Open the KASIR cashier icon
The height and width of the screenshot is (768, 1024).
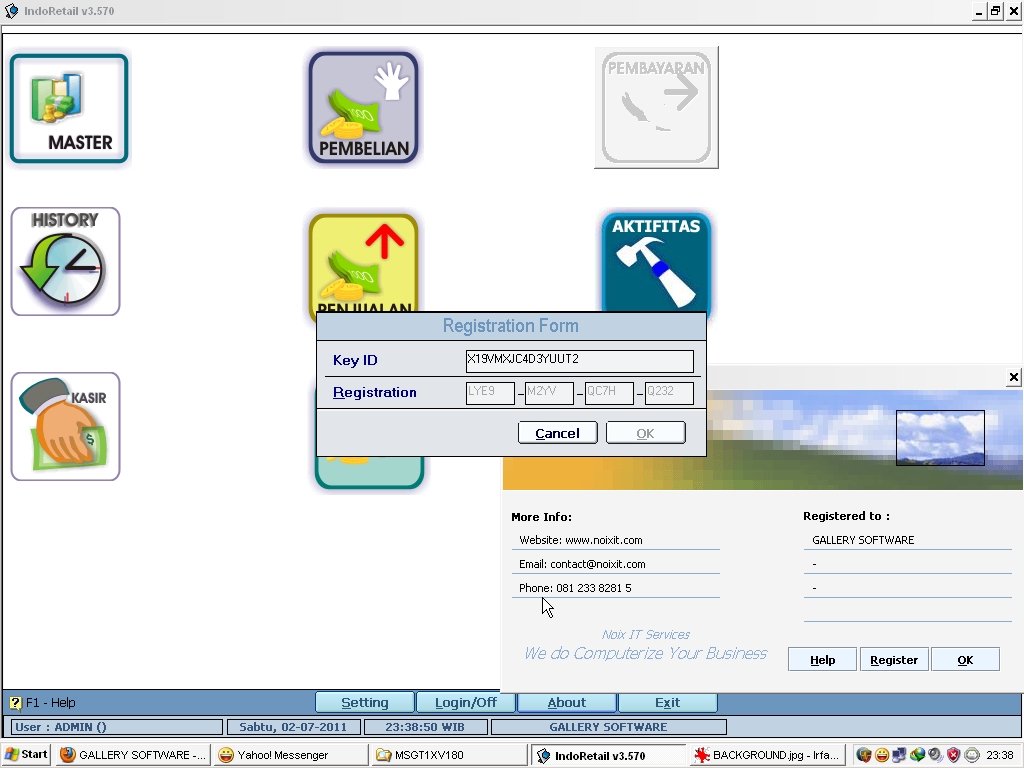tap(65, 426)
